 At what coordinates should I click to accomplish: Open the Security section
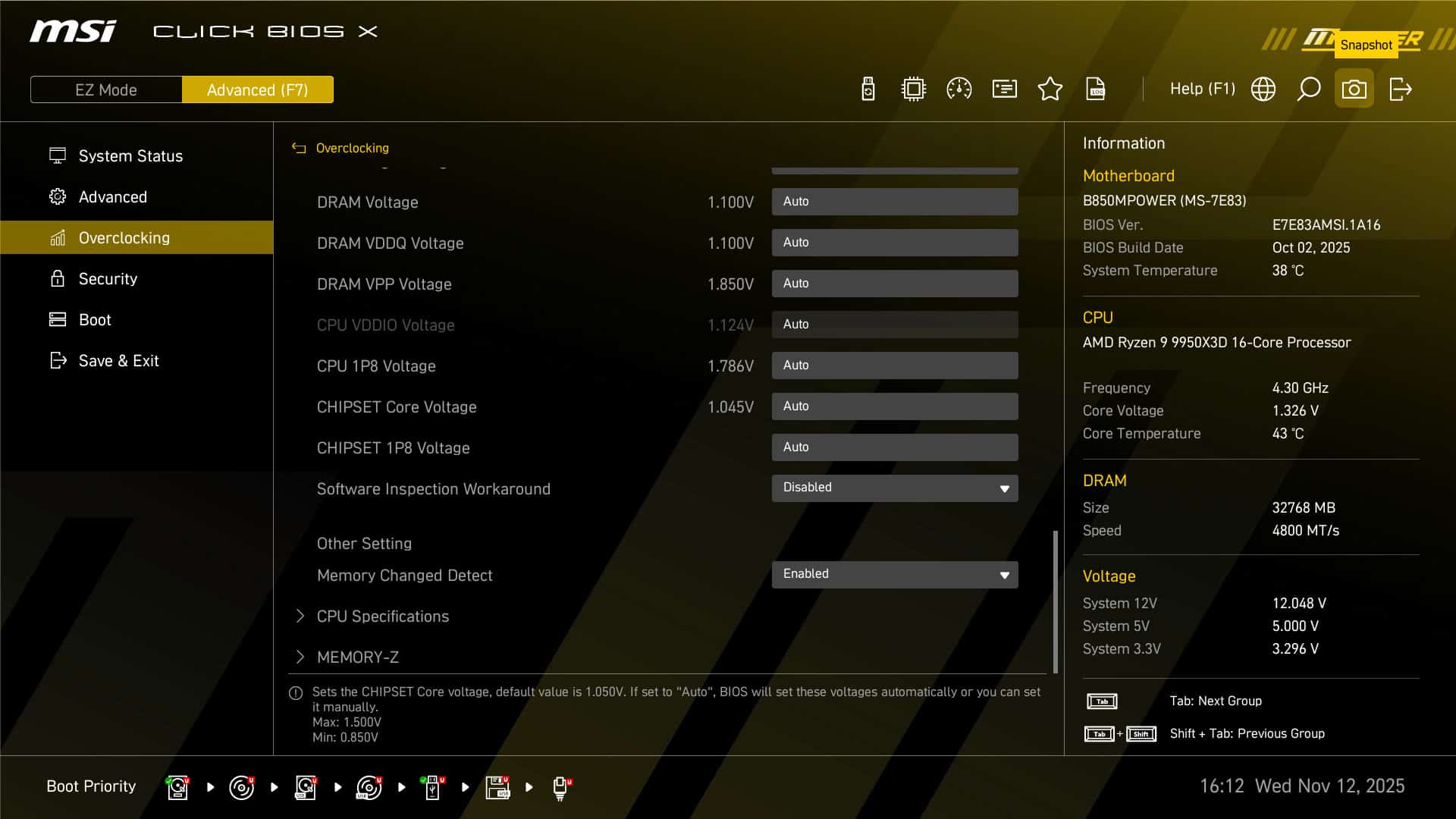click(136, 278)
